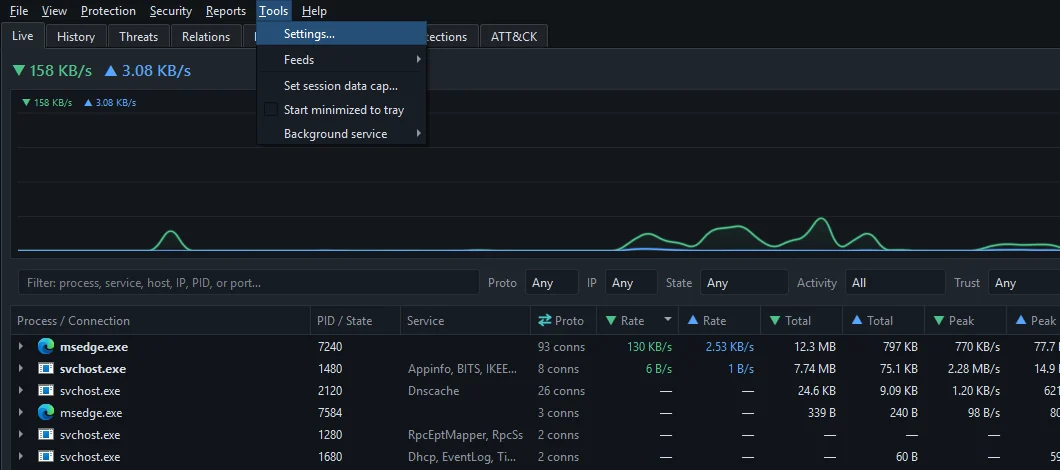Click the Dnscache service cell
The height and width of the screenshot is (470, 1060).
click(x=433, y=391)
